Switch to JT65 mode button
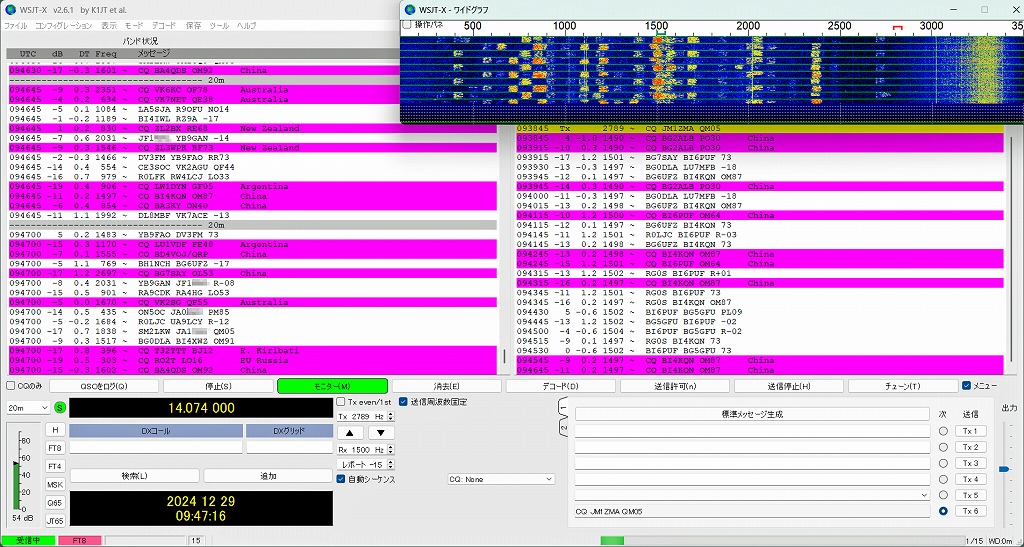1024x547 pixels. point(55,521)
